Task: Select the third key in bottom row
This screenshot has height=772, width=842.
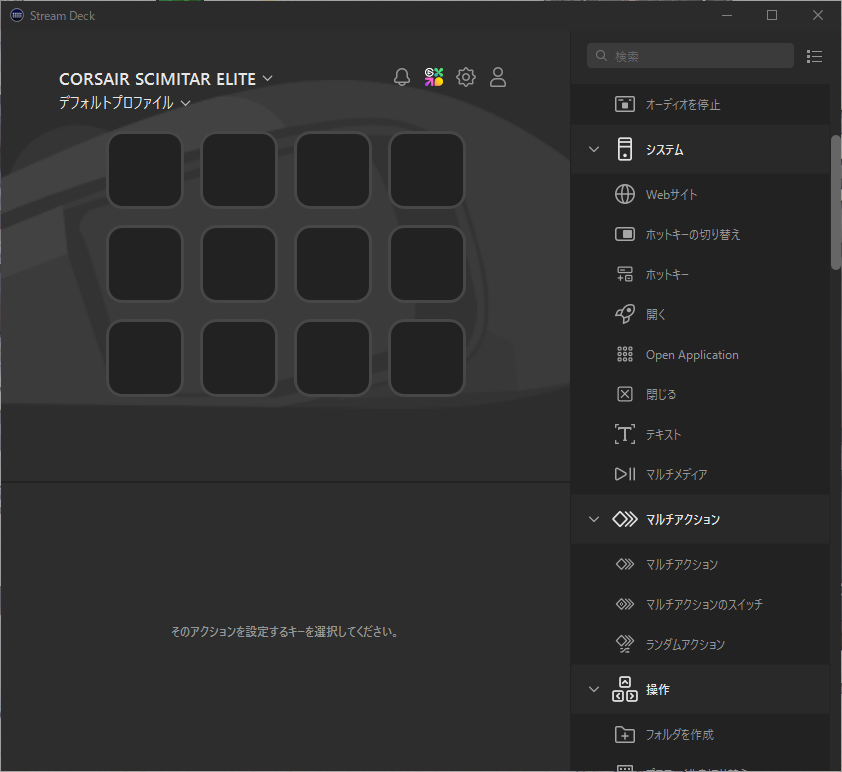Action: 333,358
